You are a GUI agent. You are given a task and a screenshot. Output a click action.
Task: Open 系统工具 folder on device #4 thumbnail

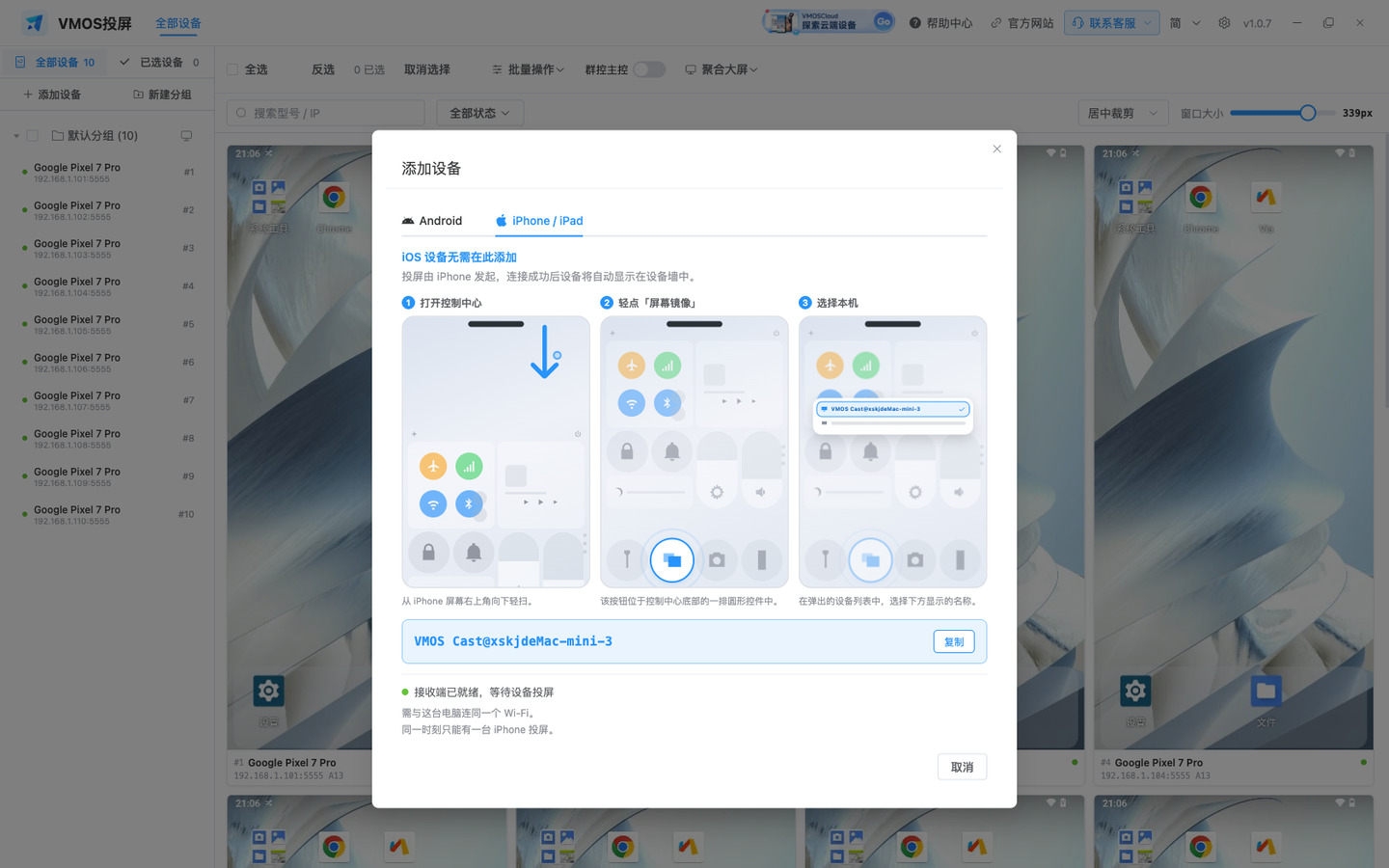[x=1135, y=198]
